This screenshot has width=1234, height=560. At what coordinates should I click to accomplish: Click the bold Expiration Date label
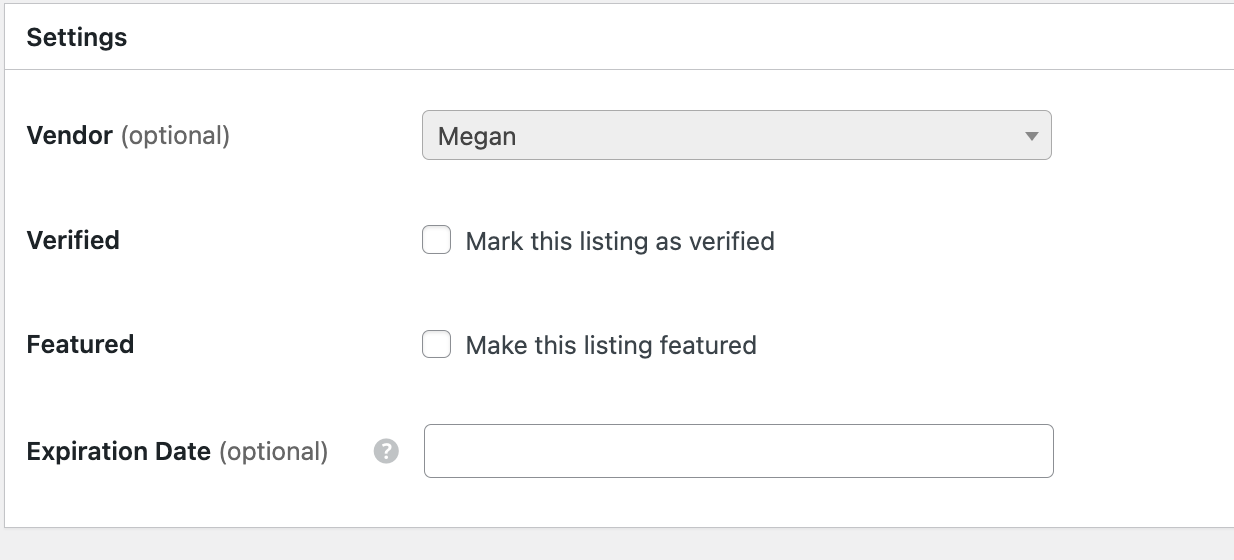[119, 451]
